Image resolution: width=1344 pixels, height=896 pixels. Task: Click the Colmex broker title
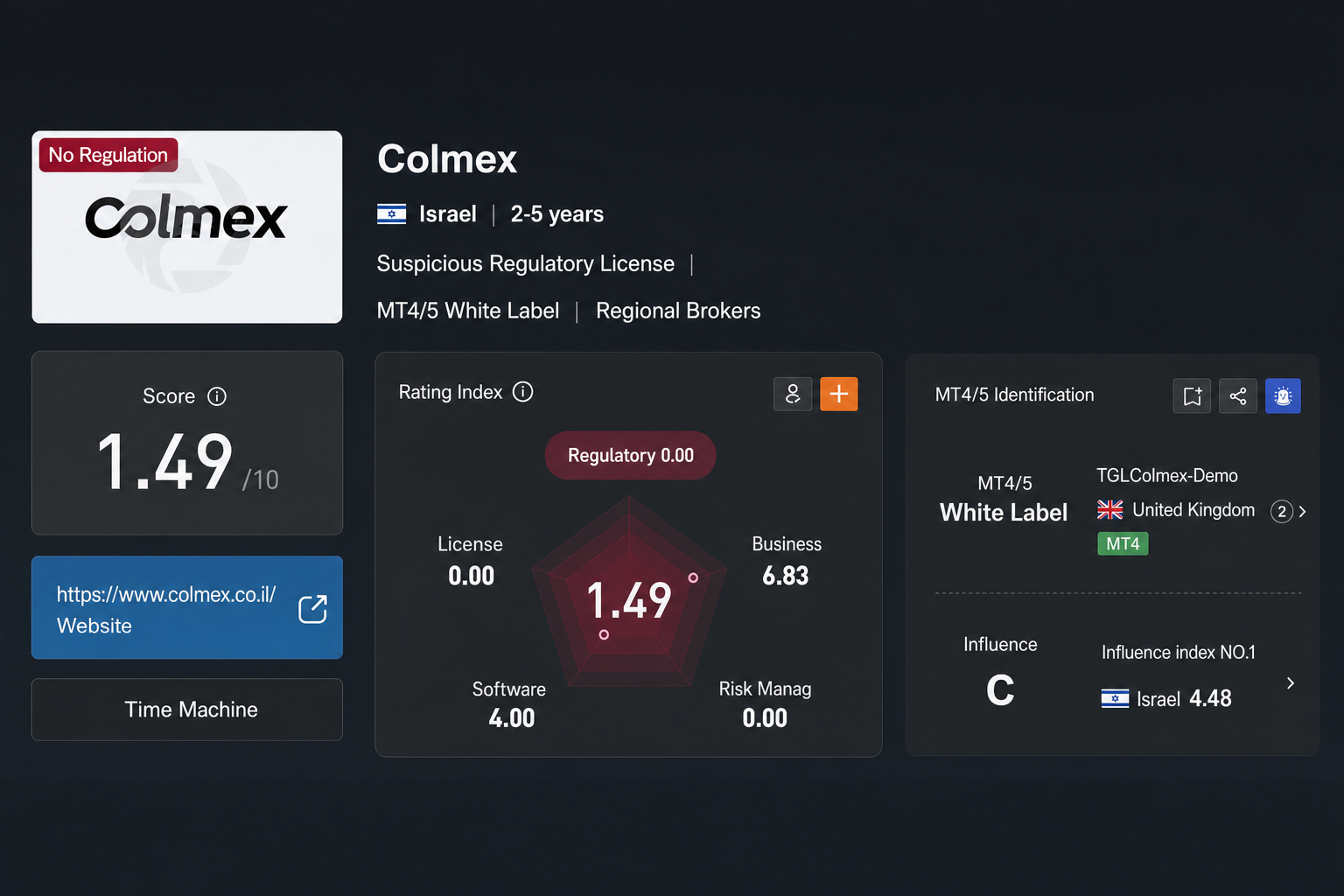click(447, 159)
